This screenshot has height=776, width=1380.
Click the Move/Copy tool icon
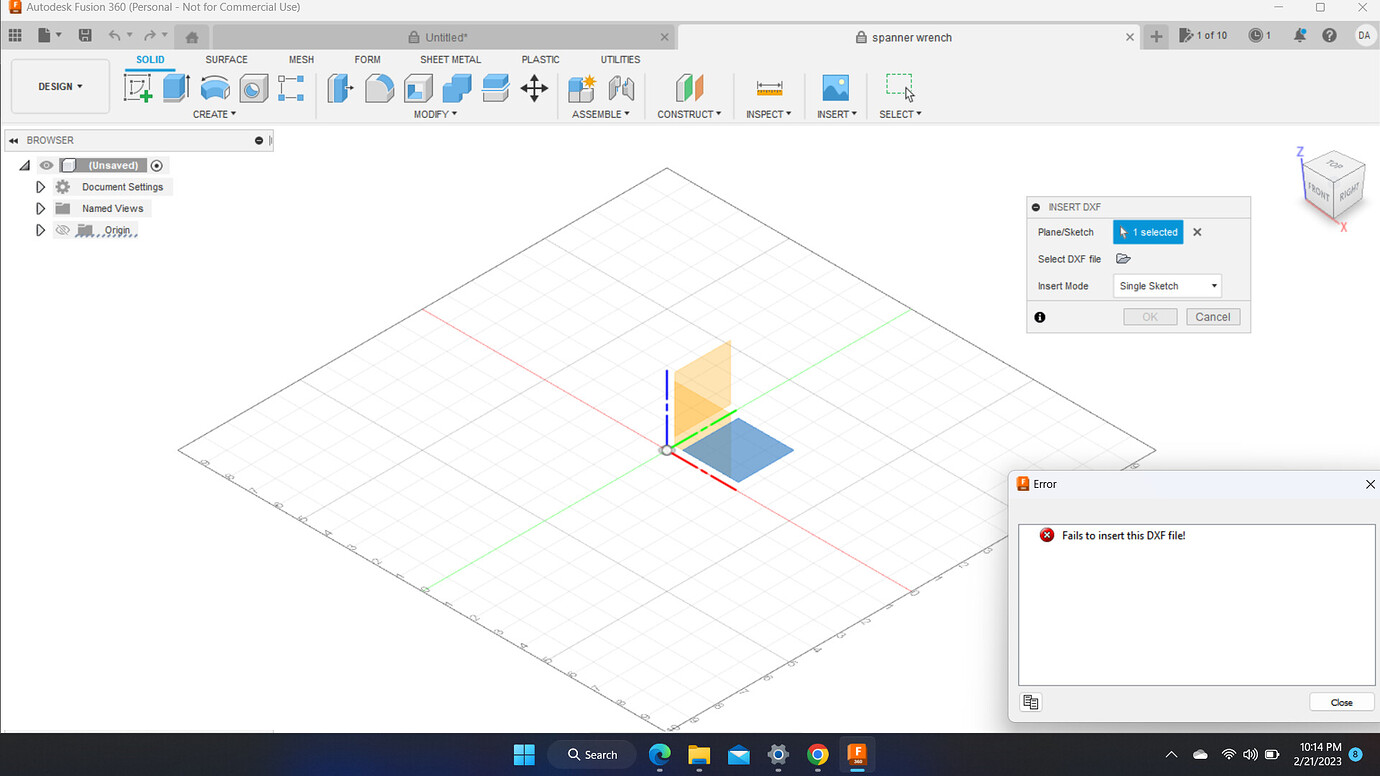pyautogui.click(x=534, y=88)
